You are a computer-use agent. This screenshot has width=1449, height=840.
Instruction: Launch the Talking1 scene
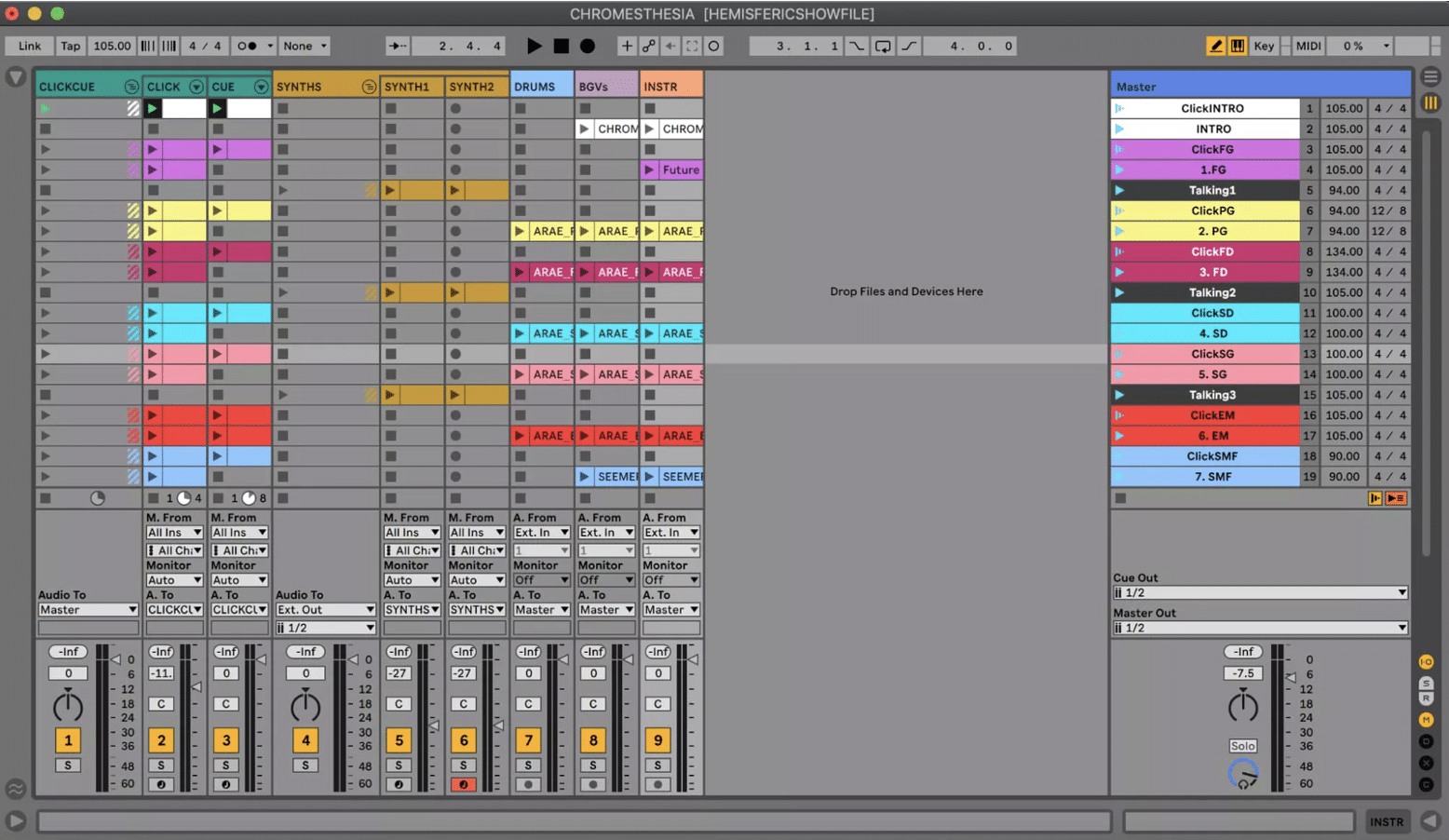pyautogui.click(x=1119, y=190)
